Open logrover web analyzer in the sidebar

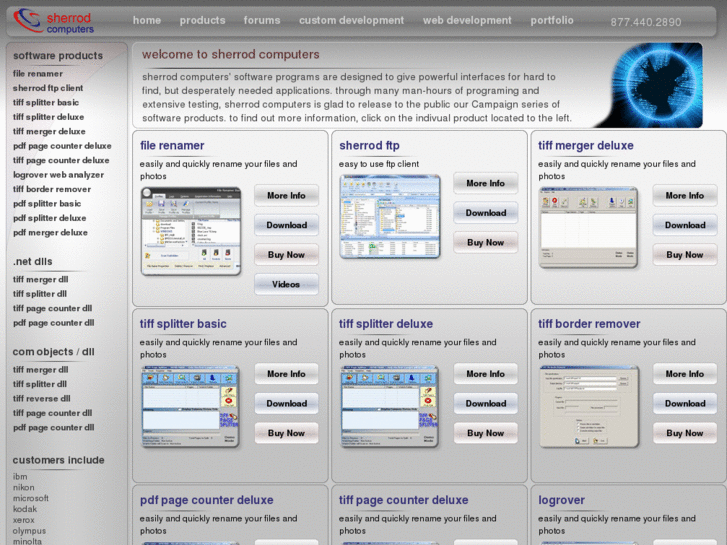coord(58,175)
